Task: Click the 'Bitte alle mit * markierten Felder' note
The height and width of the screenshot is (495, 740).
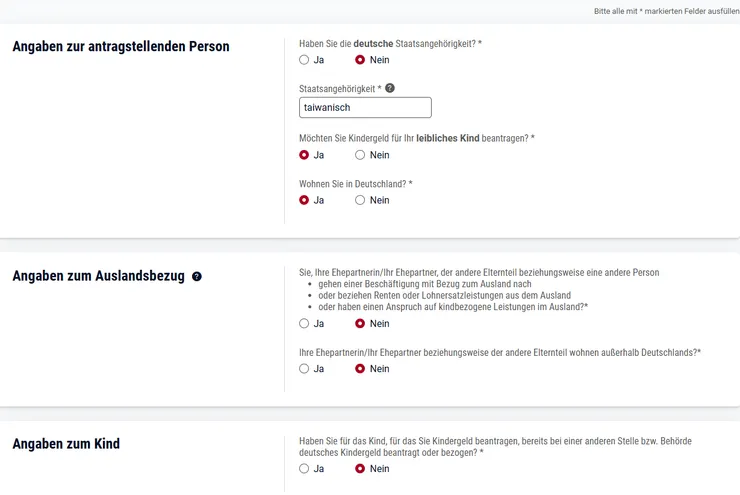Action: [x=665, y=11]
